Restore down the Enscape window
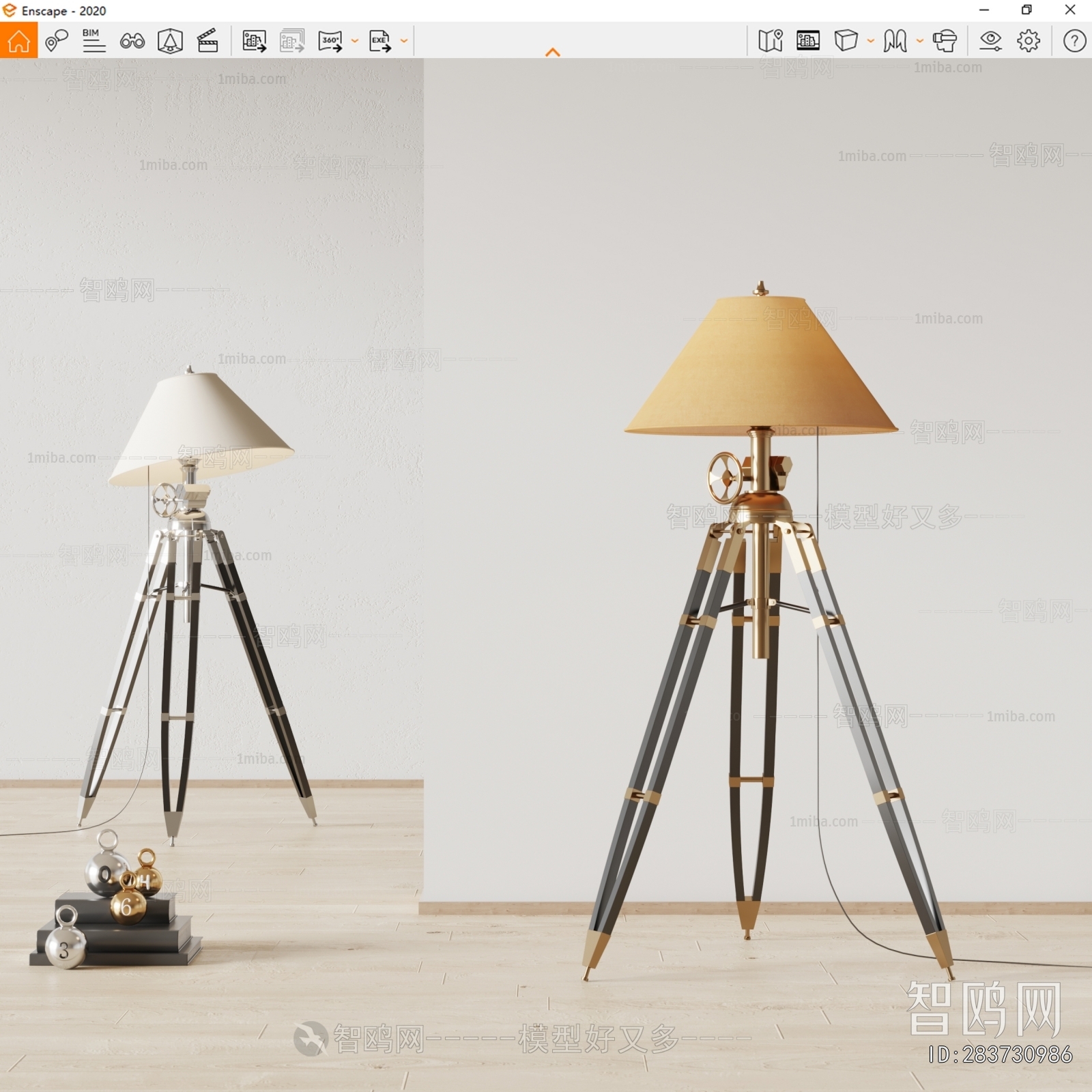This screenshot has width=1092, height=1092. (x=1026, y=10)
